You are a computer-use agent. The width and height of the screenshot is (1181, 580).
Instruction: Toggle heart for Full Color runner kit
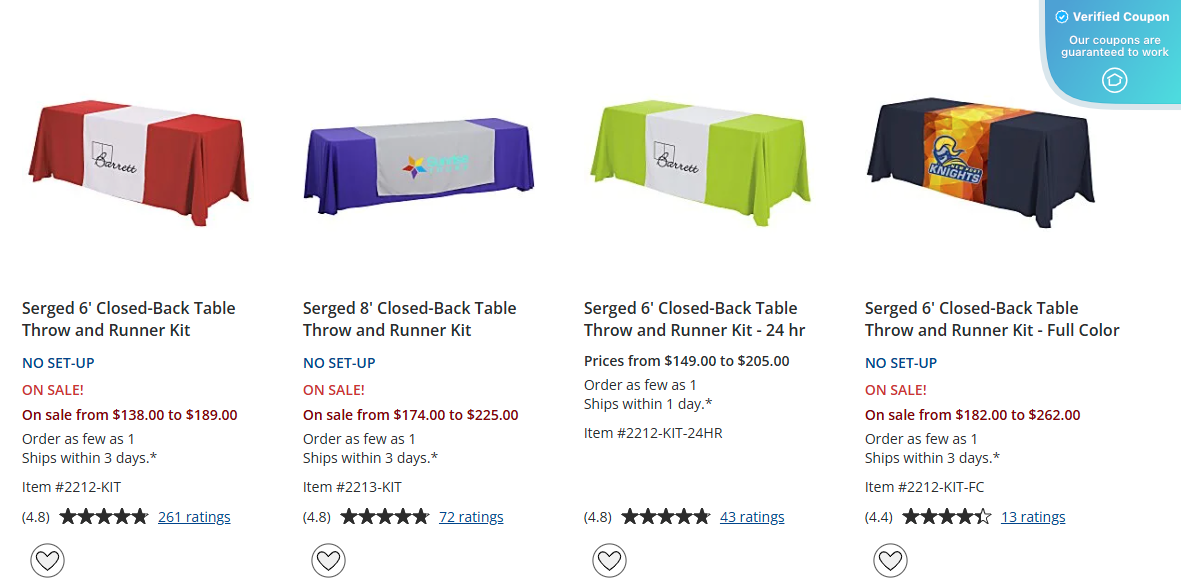point(890,560)
